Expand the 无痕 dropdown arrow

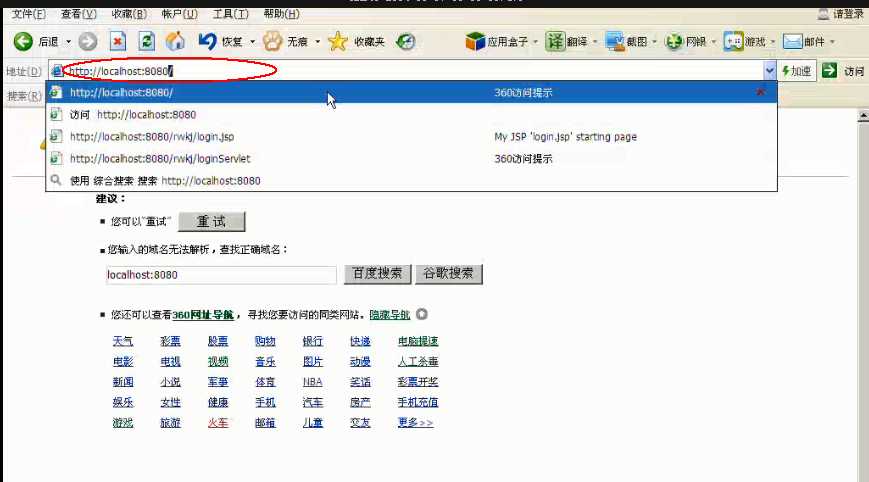point(318,42)
